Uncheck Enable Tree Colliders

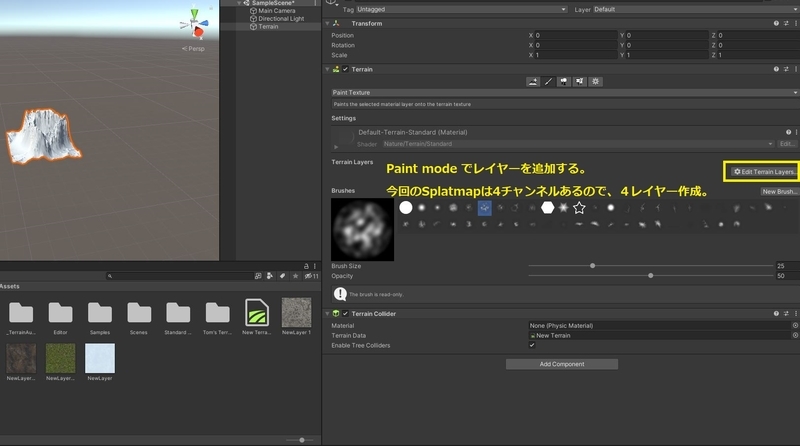(x=532, y=345)
